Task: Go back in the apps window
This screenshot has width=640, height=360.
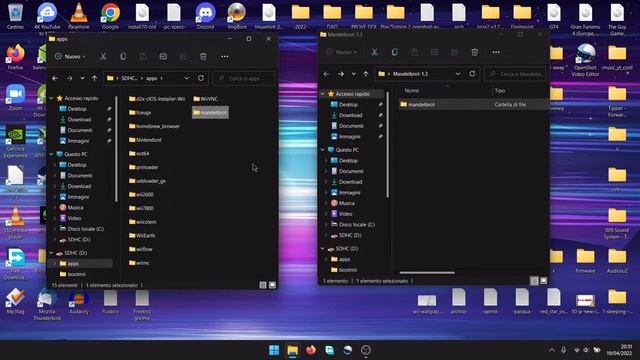Action: (55, 78)
